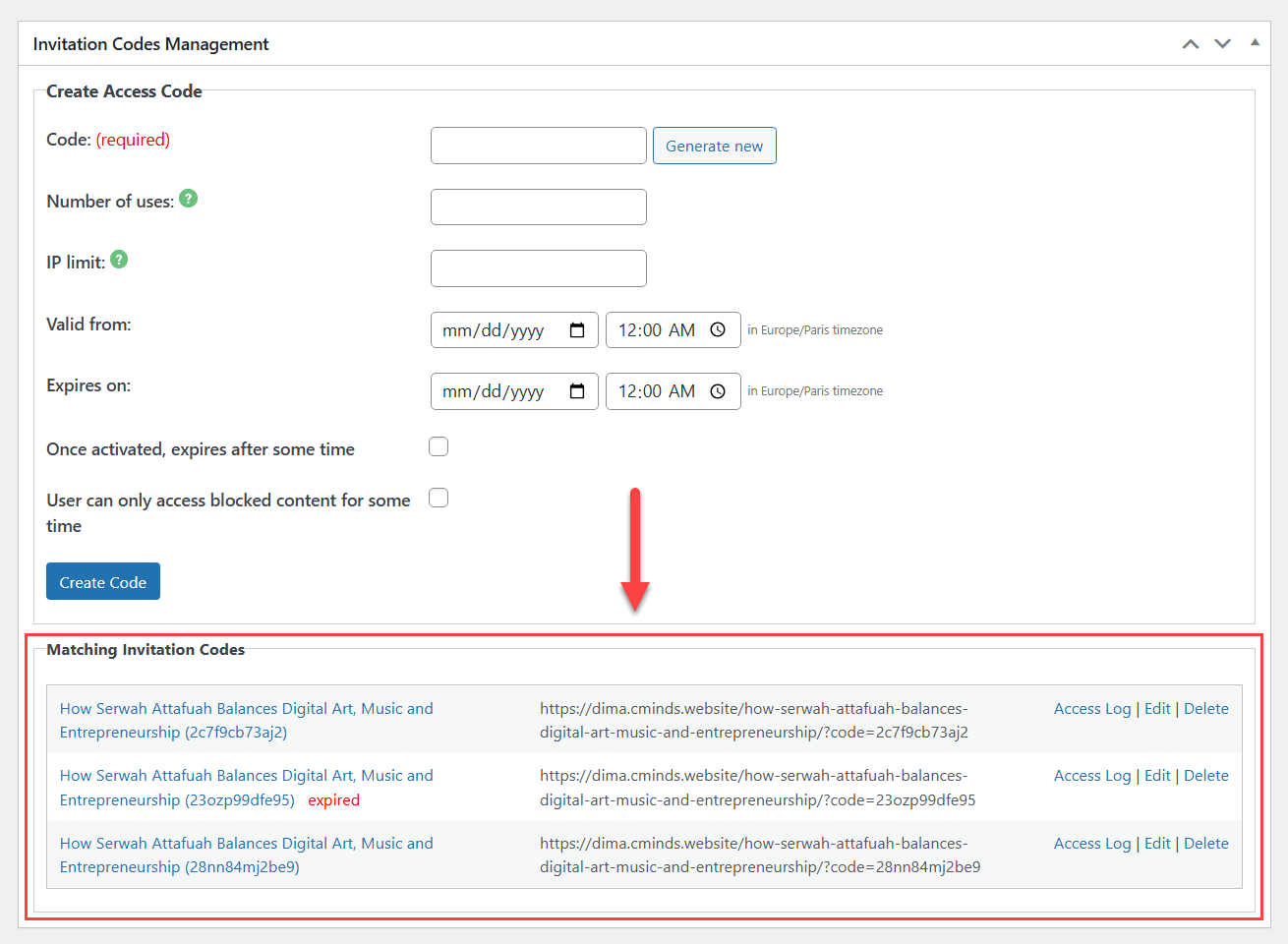Click into the IP limit text field
1288x944 pixels.
click(538, 268)
